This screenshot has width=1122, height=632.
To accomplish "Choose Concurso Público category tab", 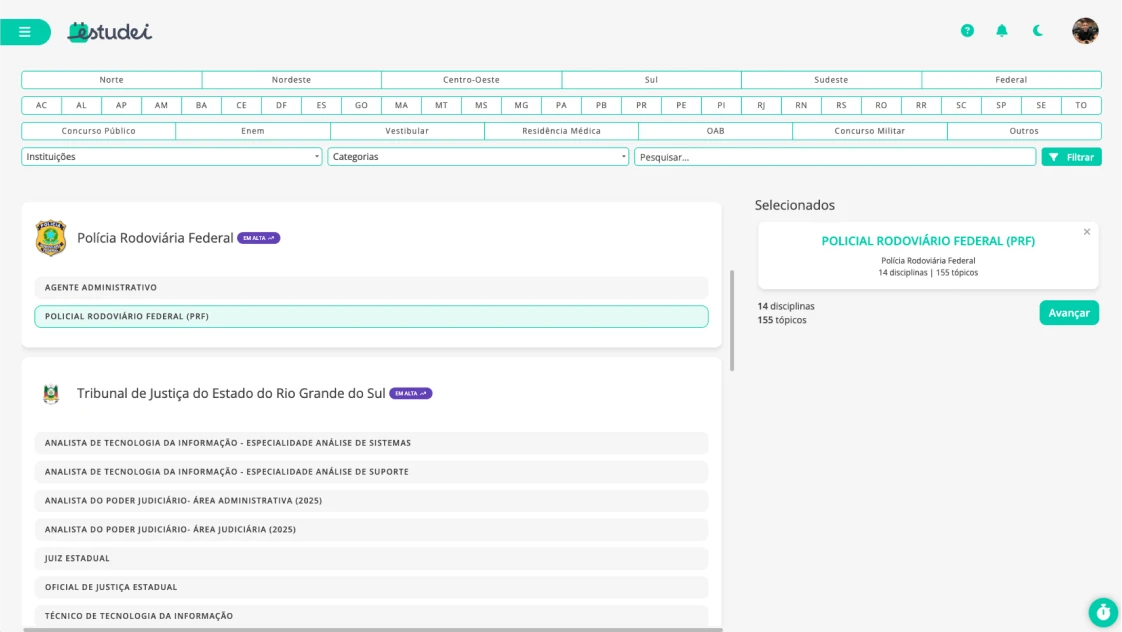I will [x=99, y=131].
